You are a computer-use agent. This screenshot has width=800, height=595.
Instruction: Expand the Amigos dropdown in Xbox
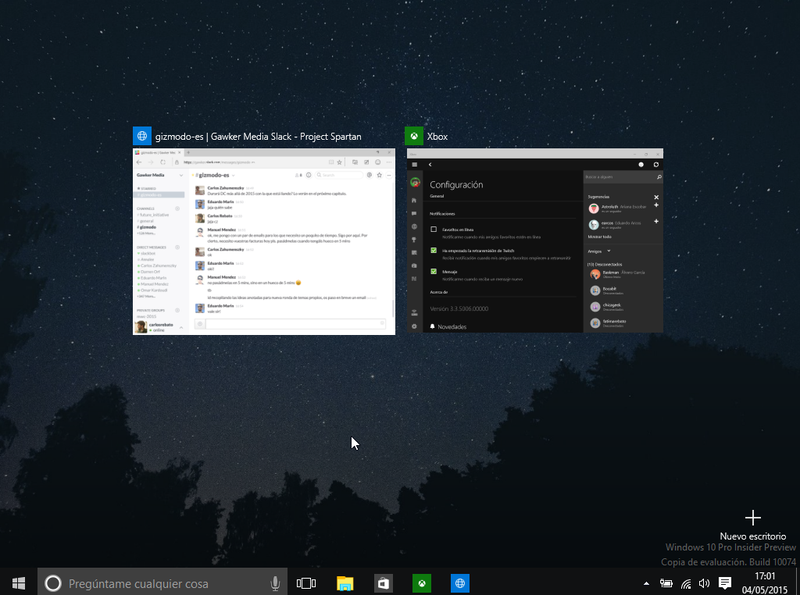tap(609, 251)
